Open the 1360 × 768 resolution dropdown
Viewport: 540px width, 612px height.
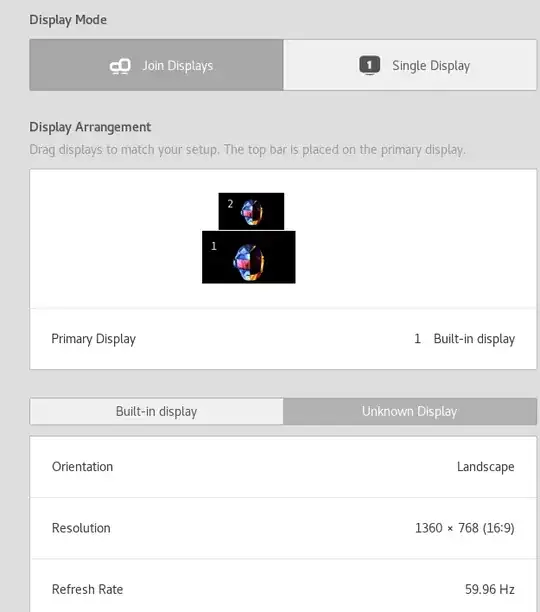pos(464,528)
